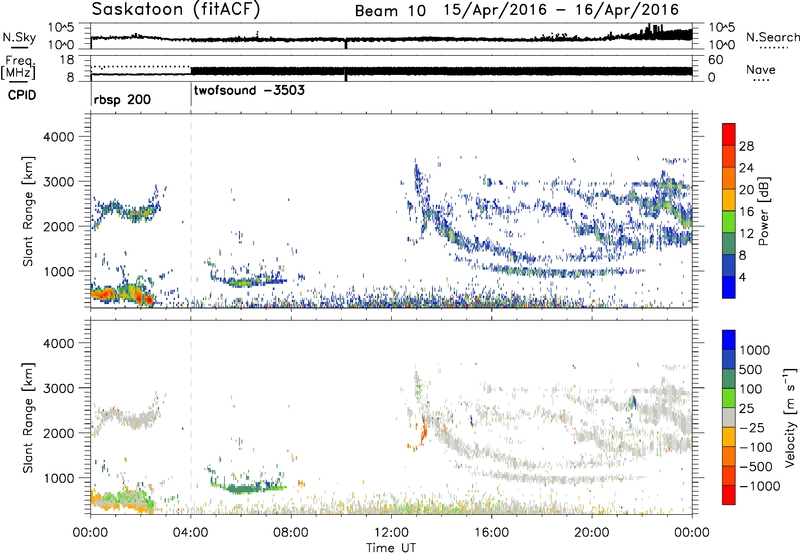Click the 'twofsound -3503' CPID entry

[x=249, y=91]
